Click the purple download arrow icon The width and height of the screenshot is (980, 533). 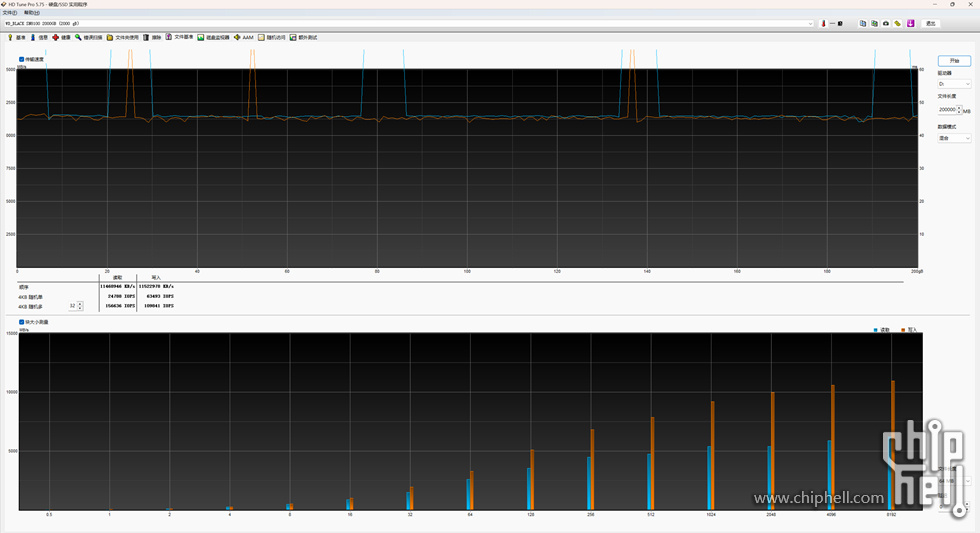(911, 24)
